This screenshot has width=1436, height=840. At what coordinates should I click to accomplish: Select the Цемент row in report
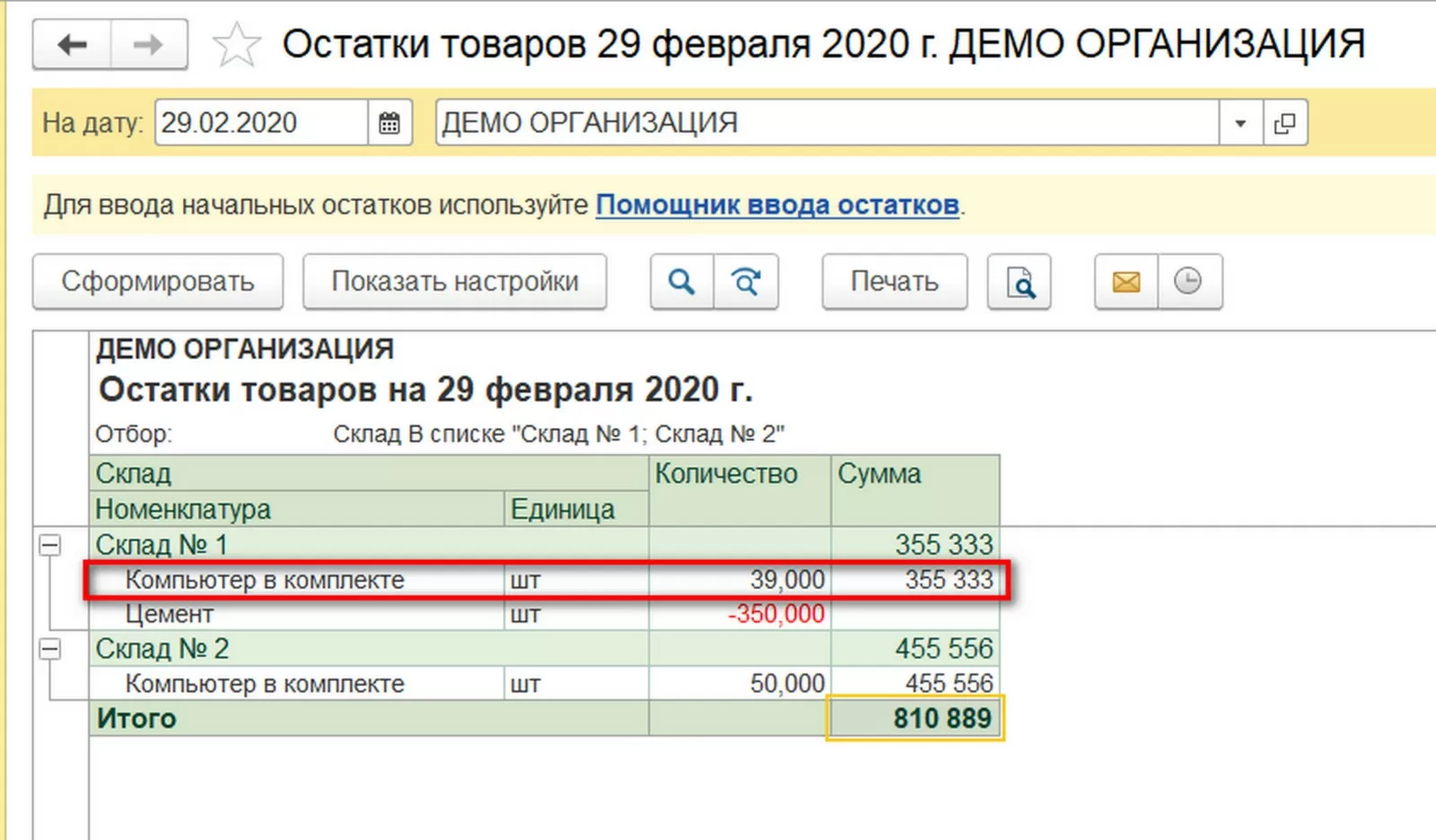tap(169, 615)
